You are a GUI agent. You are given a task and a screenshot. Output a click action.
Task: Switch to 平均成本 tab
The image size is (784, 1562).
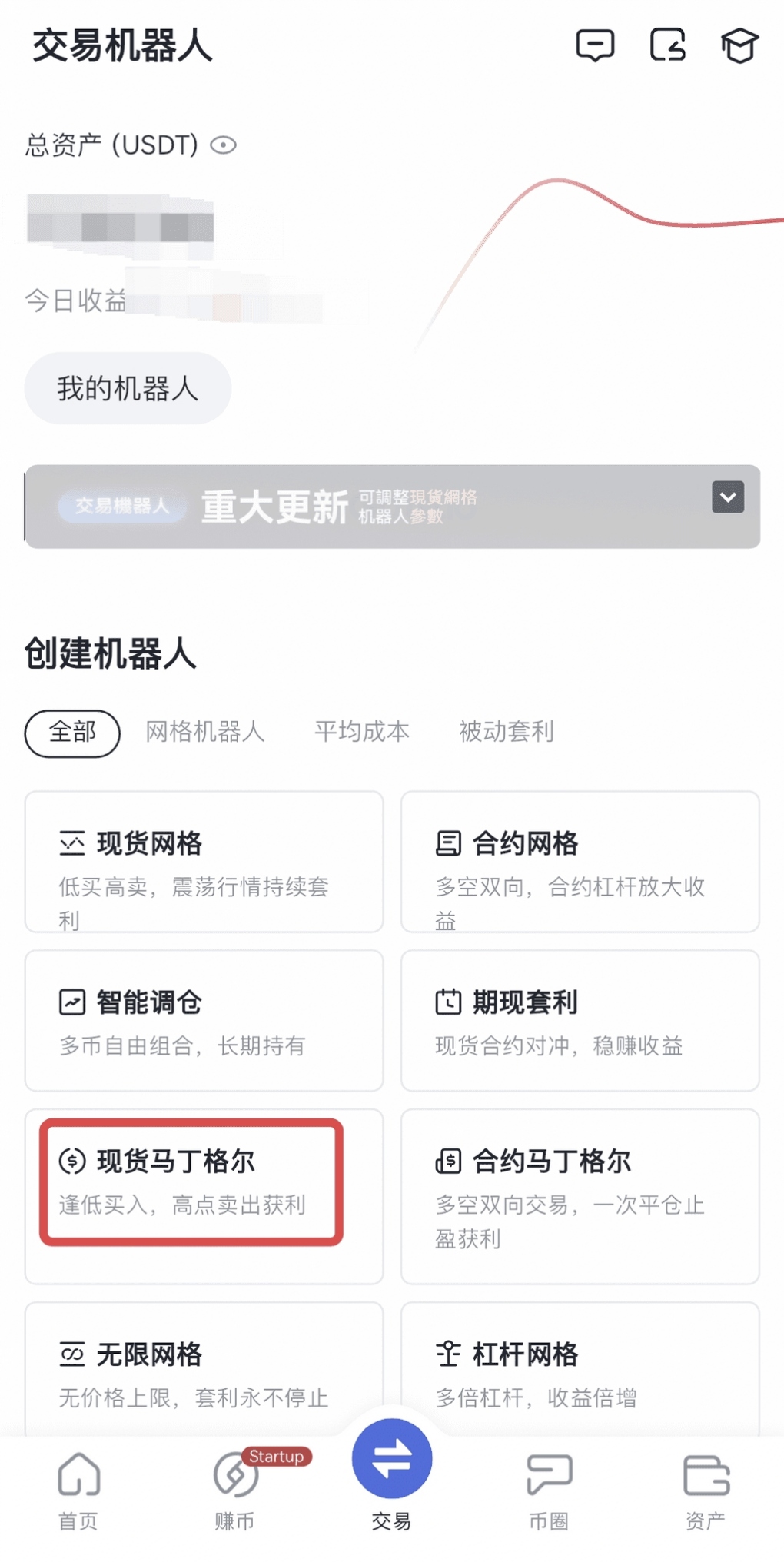pos(361,733)
